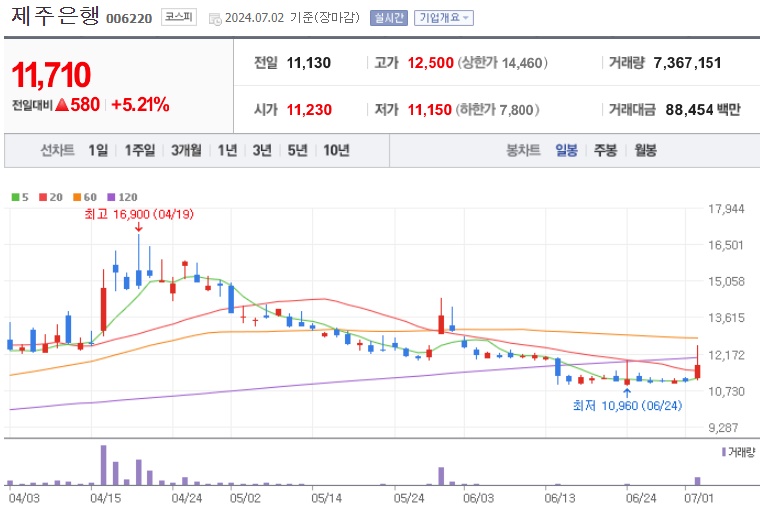The width and height of the screenshot is (760, 510).
Task: Click the 거래량 value 7,367,151
Action: [687, 63]
